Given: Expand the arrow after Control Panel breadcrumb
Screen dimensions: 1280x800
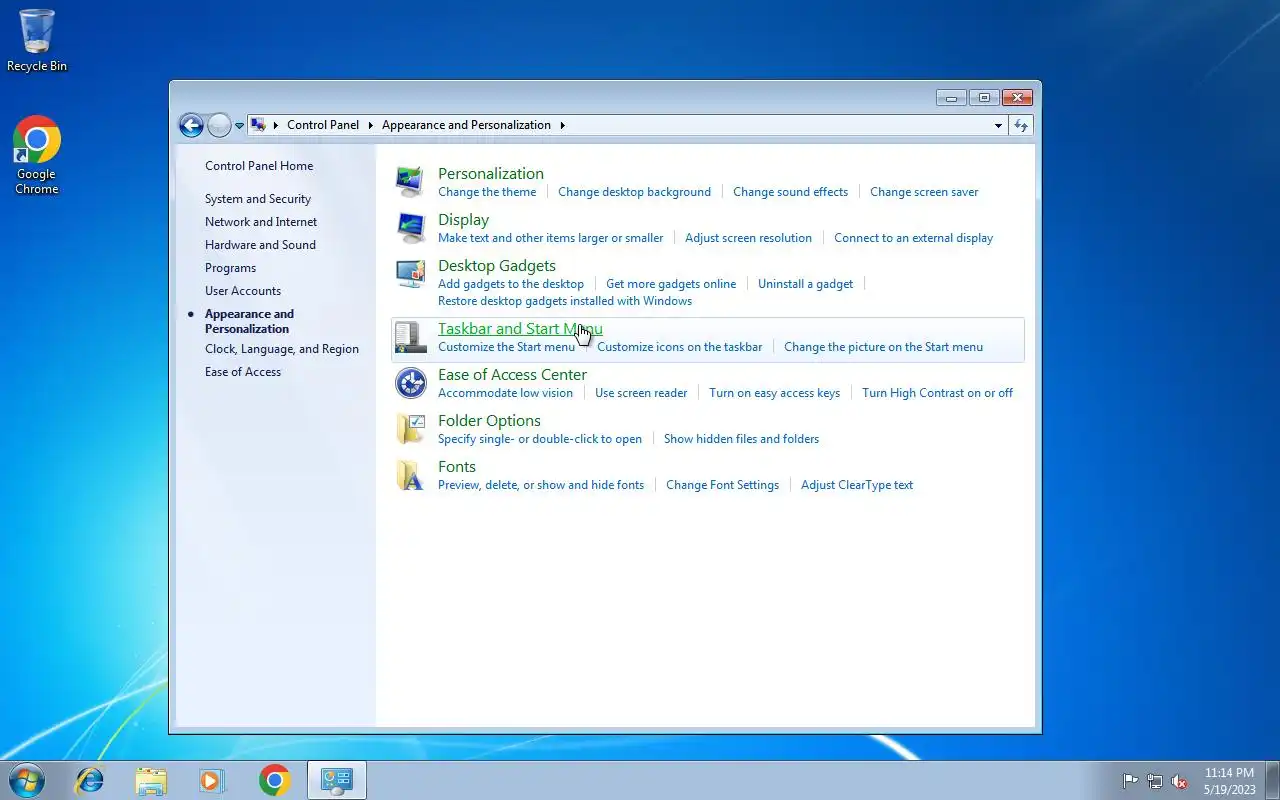Looking at the screenshot, I should click(x=370, y=125).
